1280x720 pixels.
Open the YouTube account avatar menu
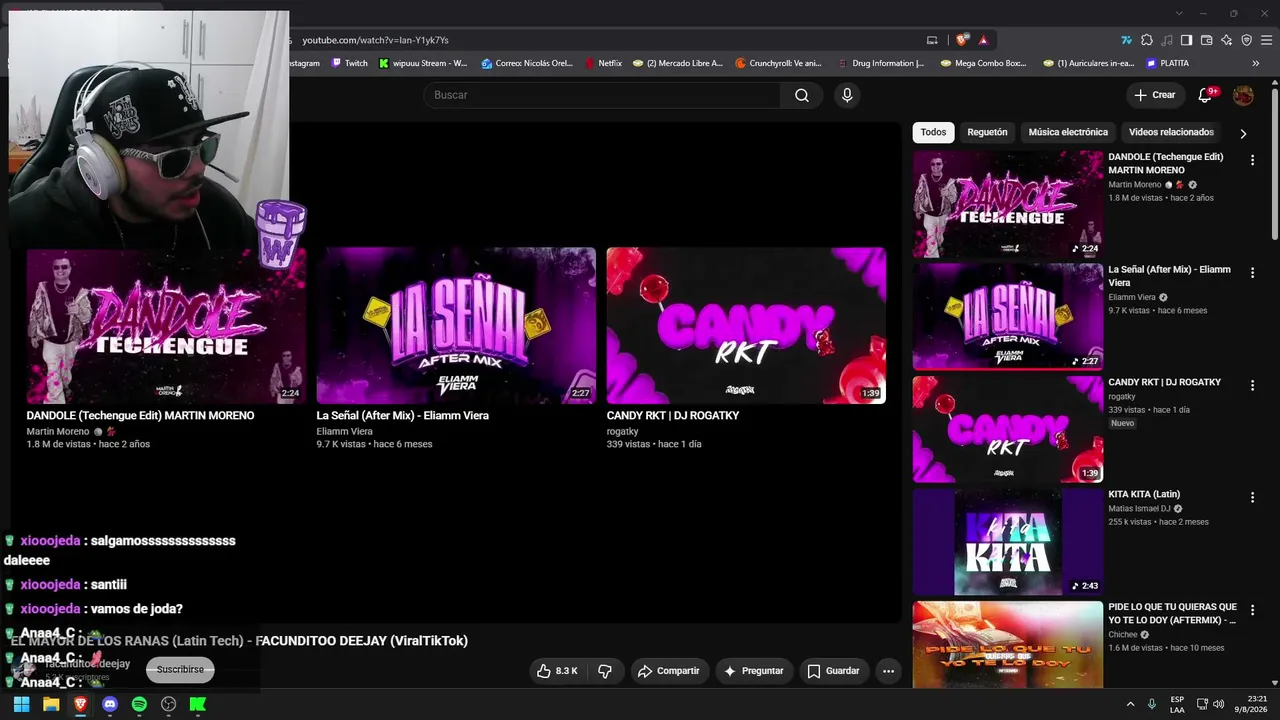point(1243,95)
